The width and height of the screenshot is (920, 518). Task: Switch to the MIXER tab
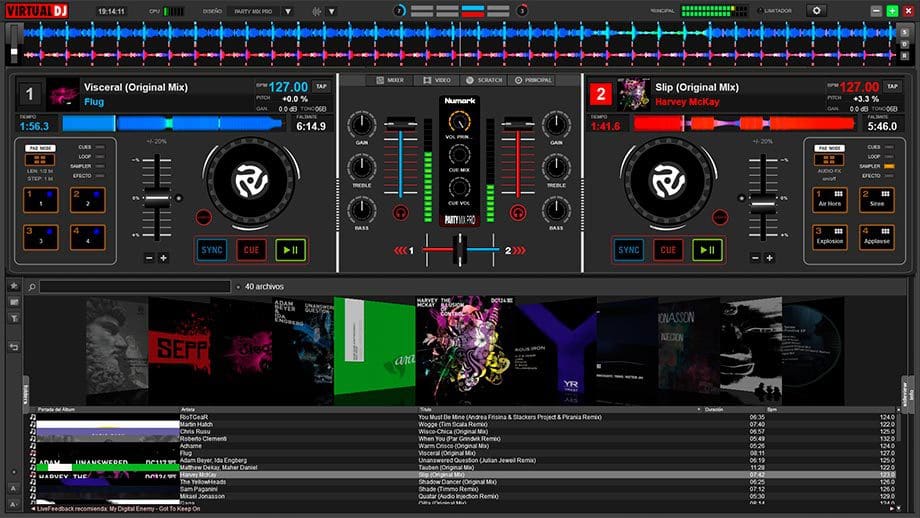click(x=390, y=80)
